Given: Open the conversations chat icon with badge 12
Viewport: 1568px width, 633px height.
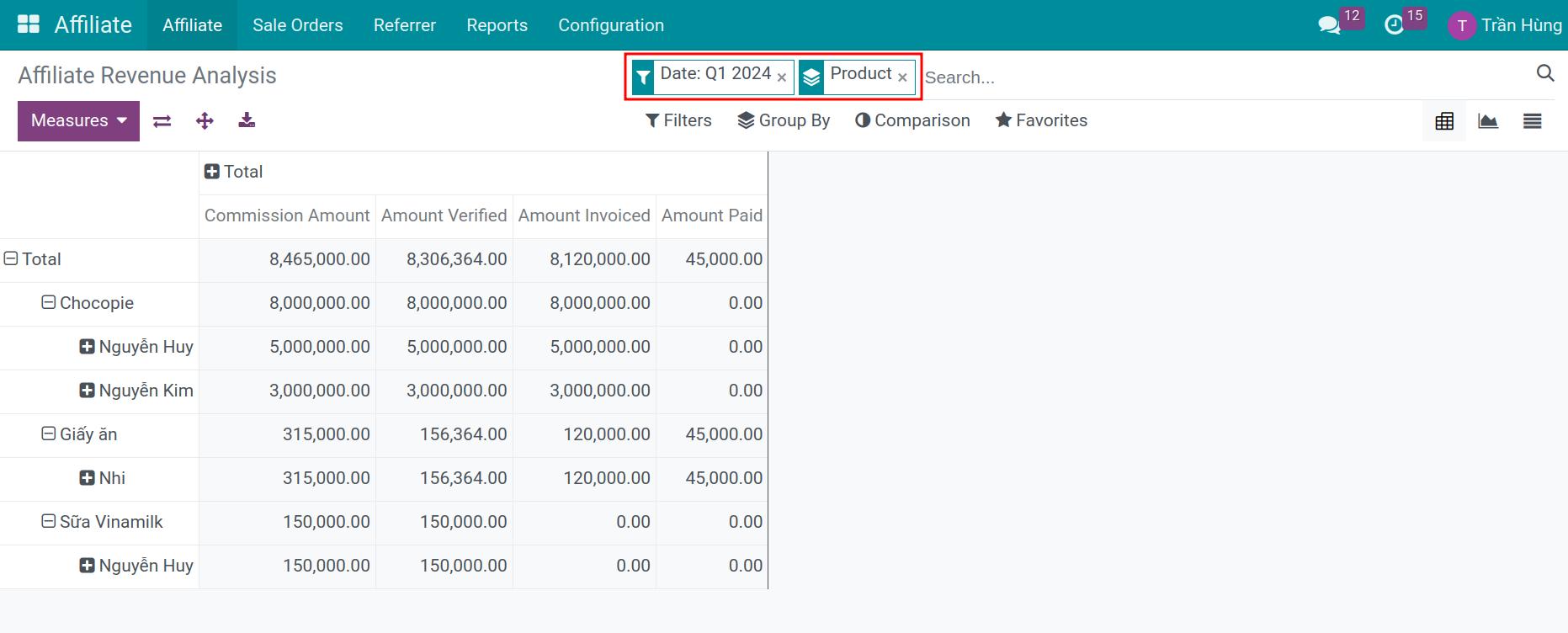Looking at the screenshot, I should point(1330,25).
